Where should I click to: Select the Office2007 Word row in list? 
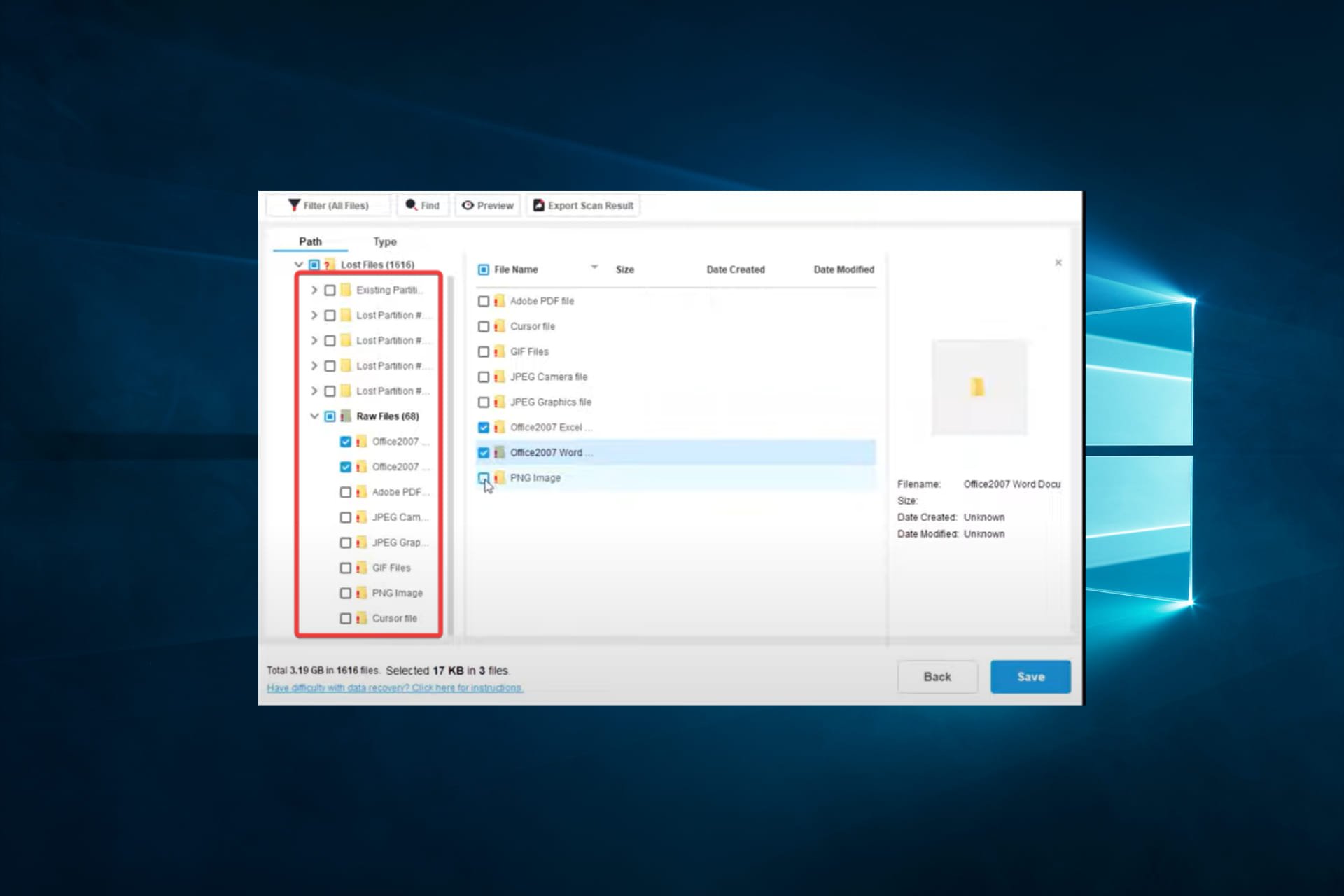(x=675, y=452)
